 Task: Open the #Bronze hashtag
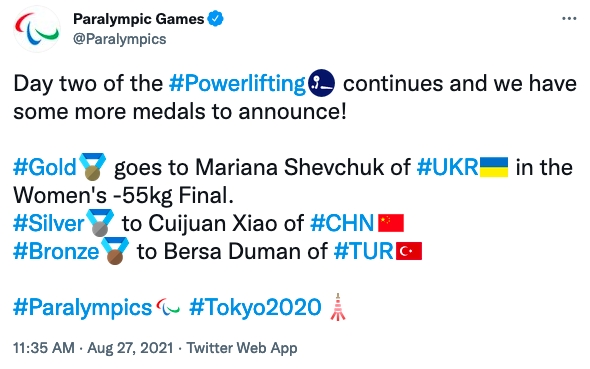tap(56, 252)
